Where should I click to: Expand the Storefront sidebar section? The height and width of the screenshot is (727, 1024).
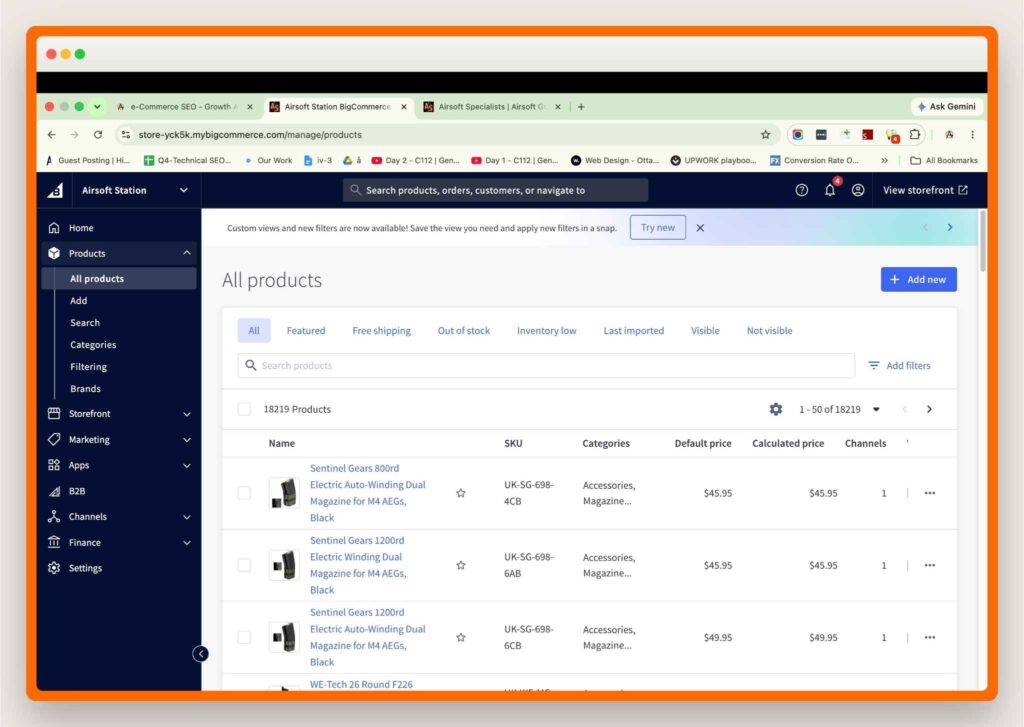[x=187, y=414]
